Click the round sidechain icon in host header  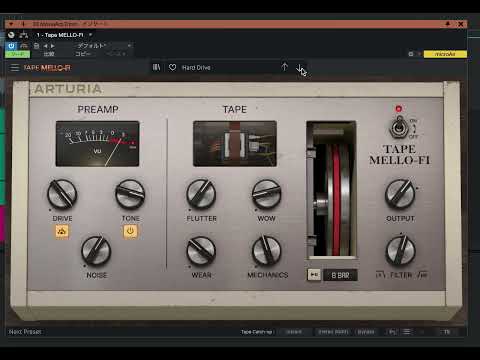[11, 35]
